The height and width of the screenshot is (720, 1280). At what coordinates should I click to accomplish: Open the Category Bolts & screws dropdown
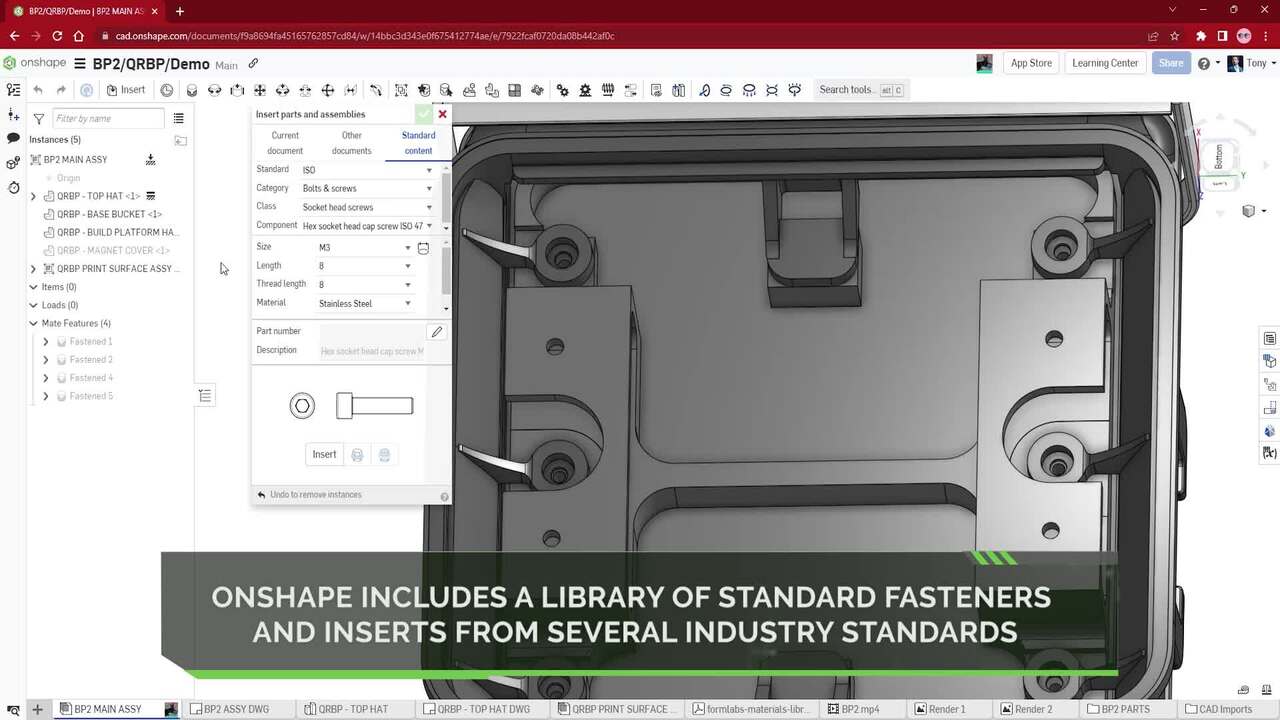pos(367,188)
